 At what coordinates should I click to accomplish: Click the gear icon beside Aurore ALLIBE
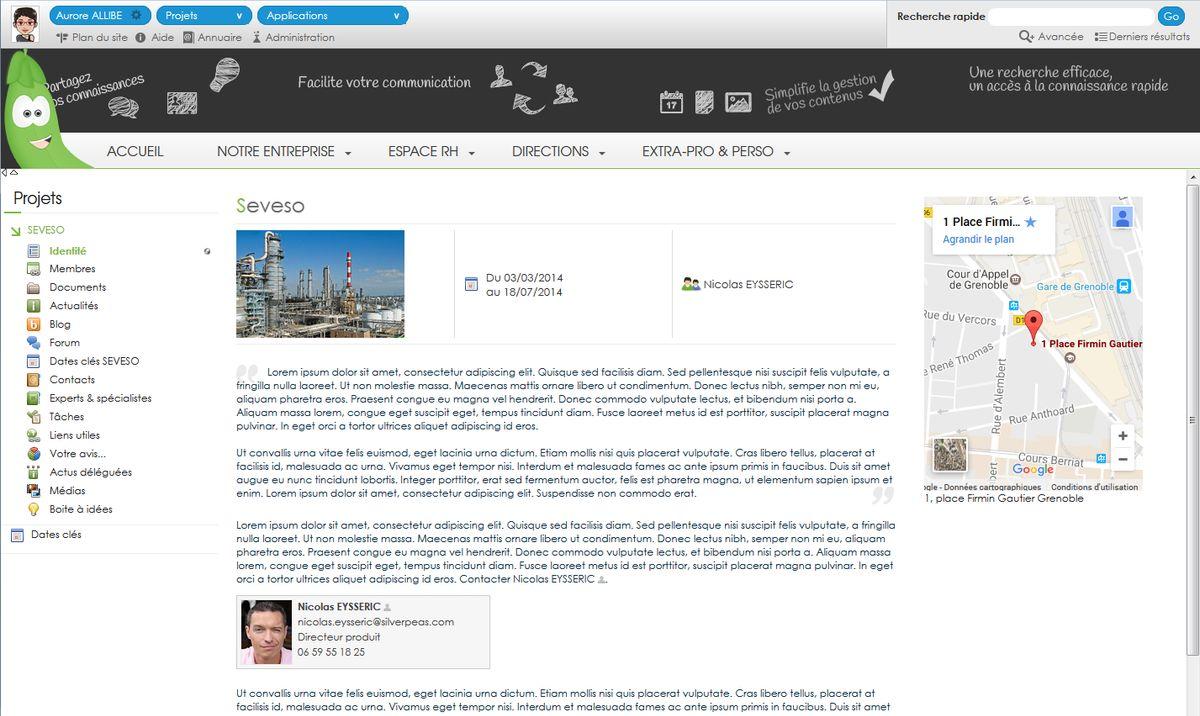tap(136, 15)
